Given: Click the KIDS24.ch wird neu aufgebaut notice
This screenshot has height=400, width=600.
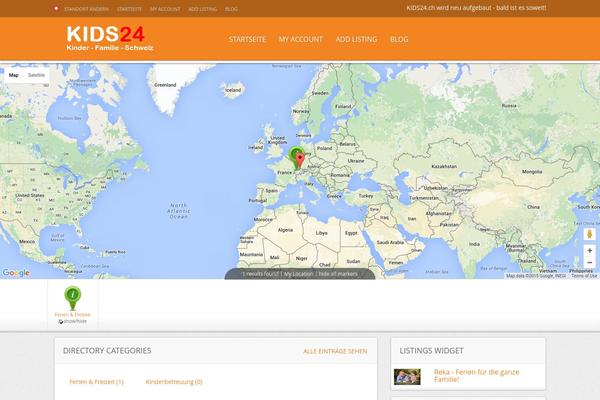Looking at the screenshot, I should point(476,8).
